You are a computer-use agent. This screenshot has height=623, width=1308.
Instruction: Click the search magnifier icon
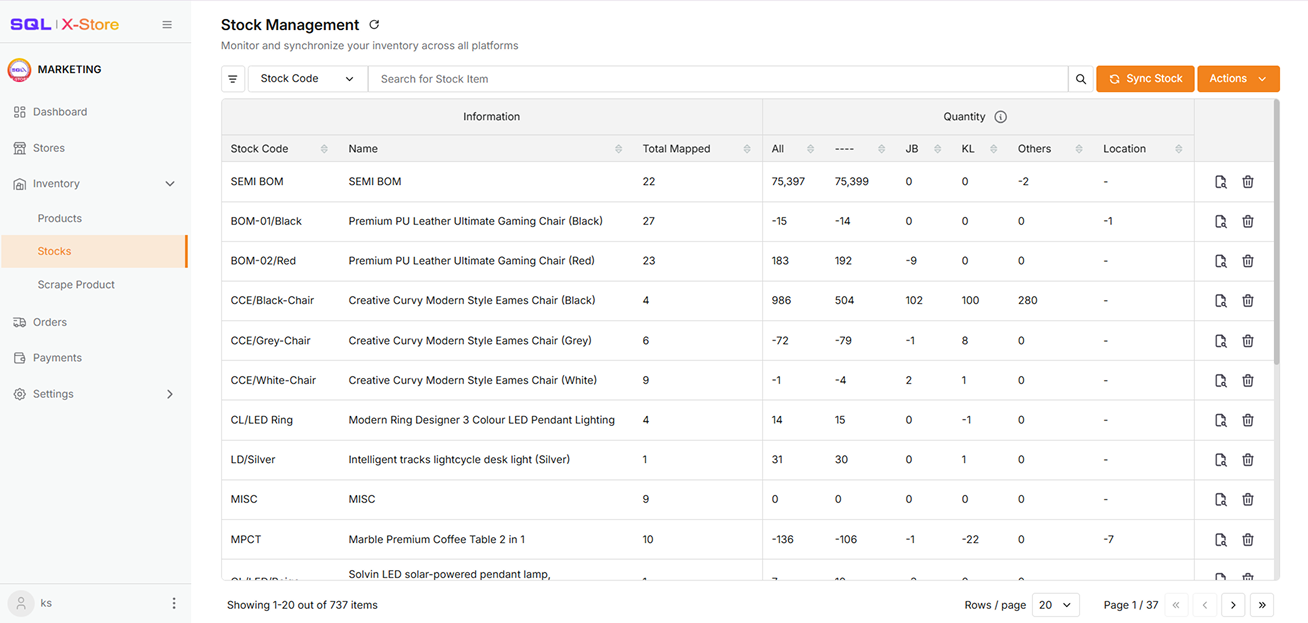point(1081,79)
